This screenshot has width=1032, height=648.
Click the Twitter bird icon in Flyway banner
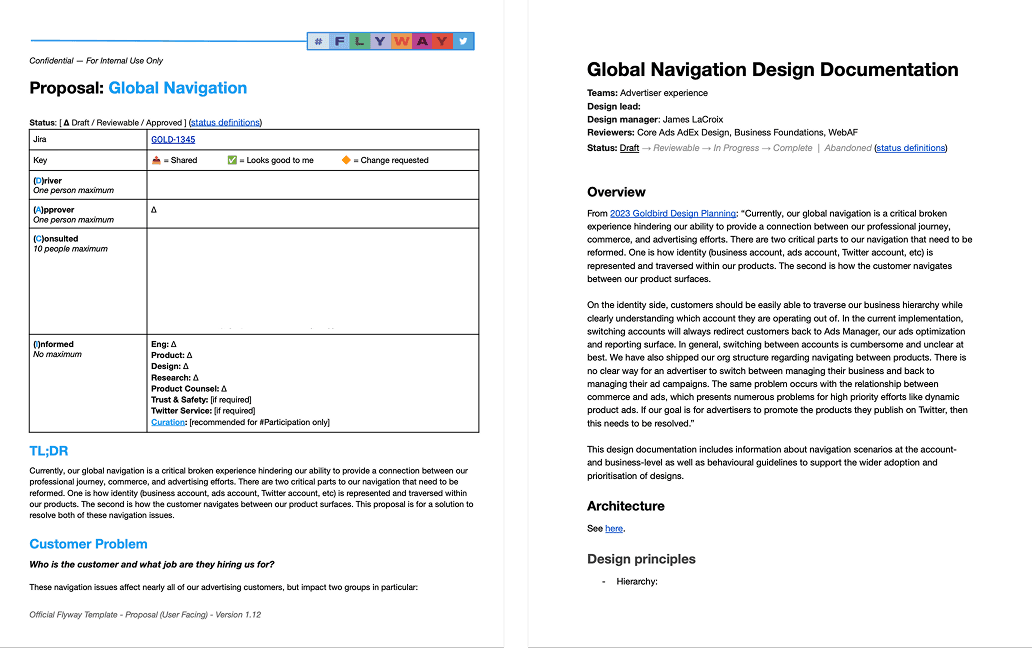463,41
